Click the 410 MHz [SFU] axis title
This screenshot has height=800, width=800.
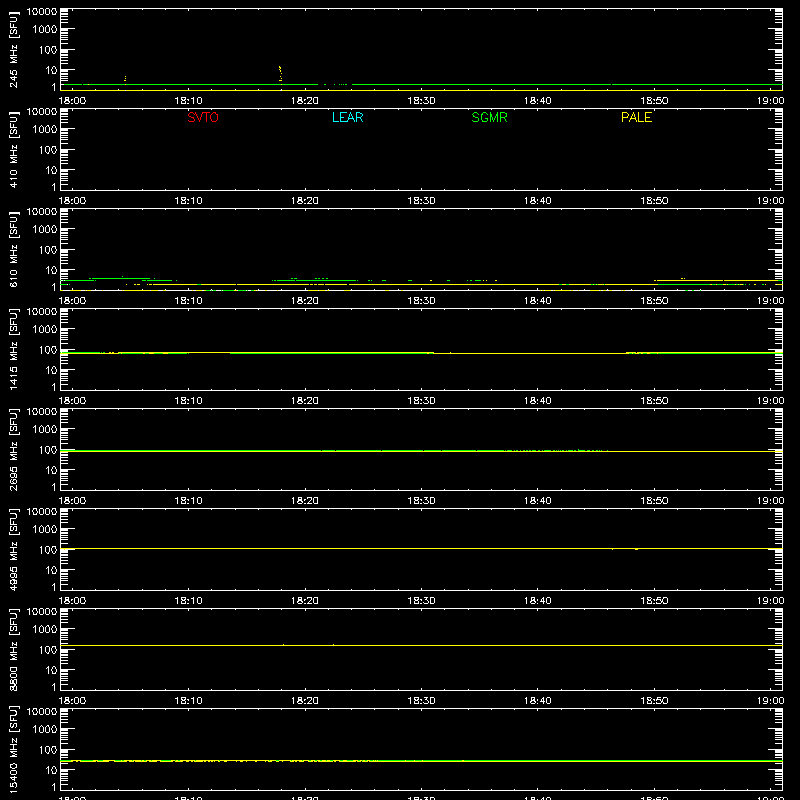[14, 149]
